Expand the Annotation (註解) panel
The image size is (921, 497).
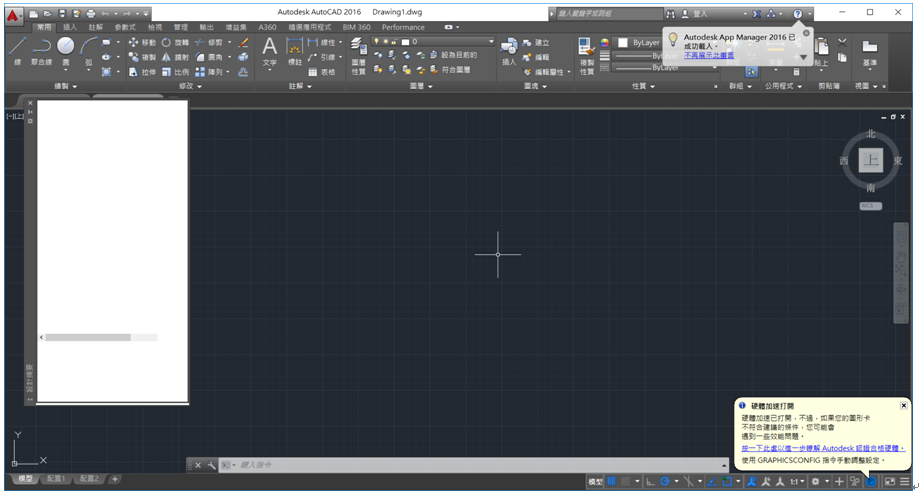[300, 86]
